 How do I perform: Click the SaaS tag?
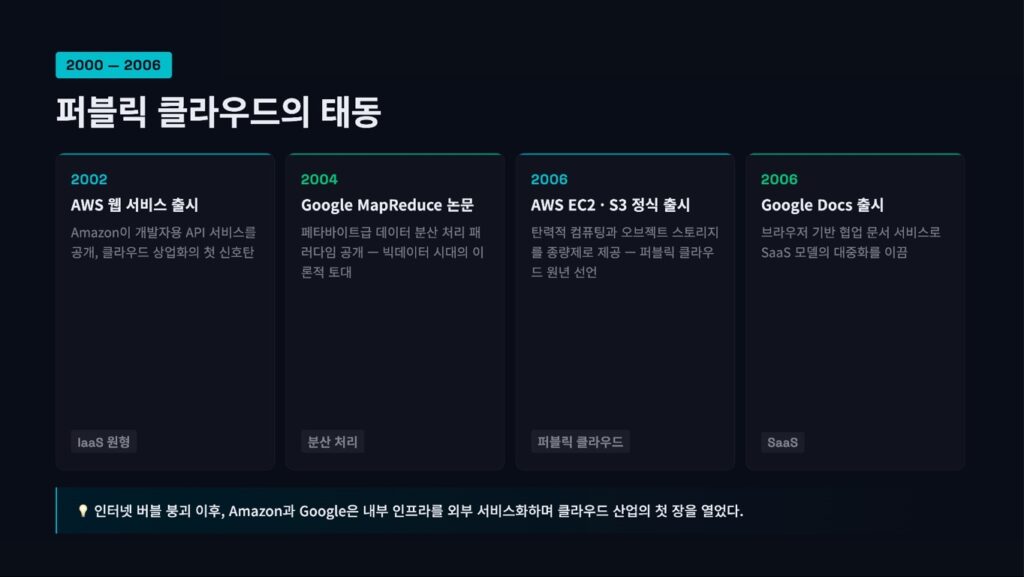(782, 442)
